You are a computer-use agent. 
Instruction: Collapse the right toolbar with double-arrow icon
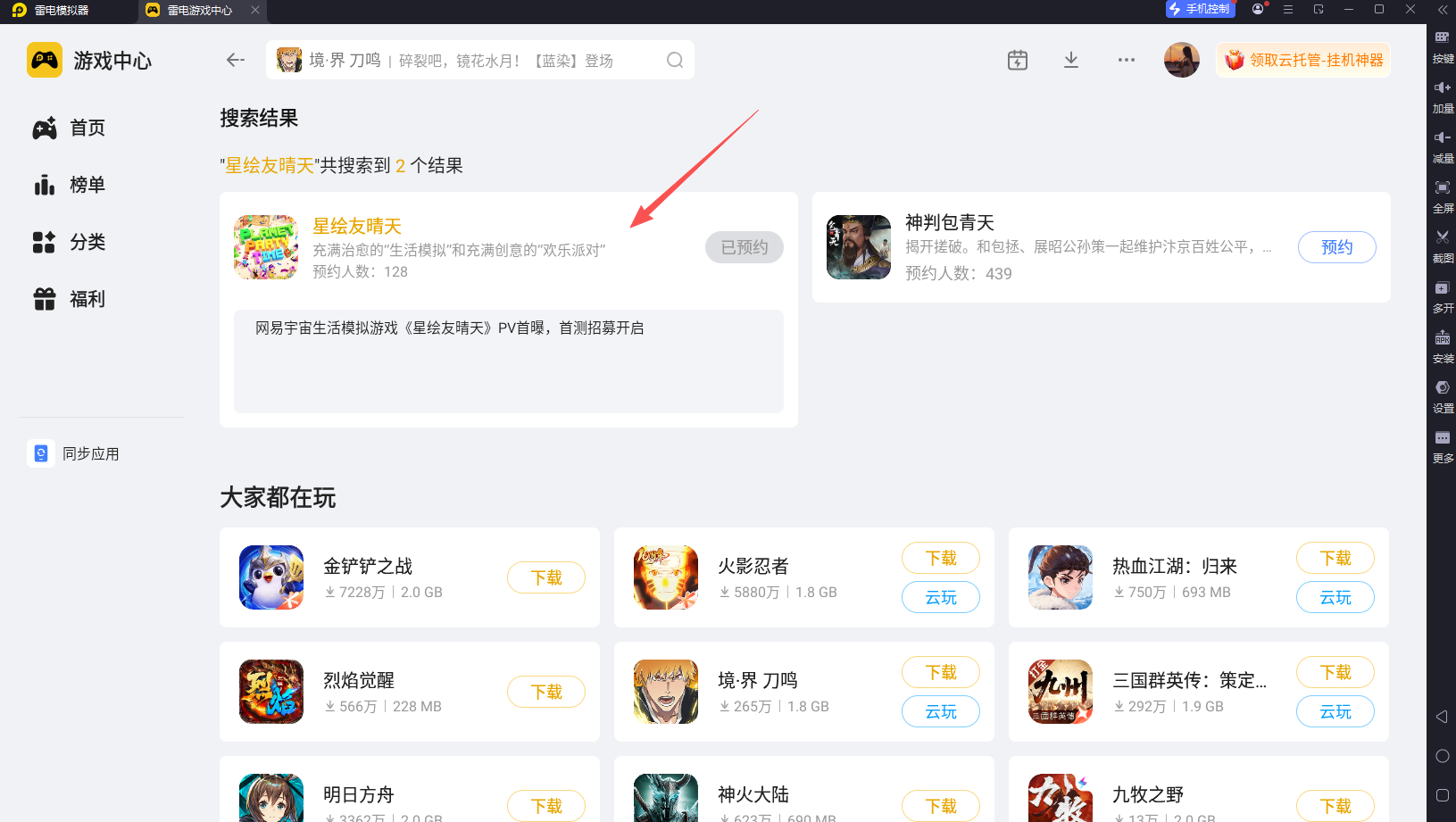1443,10
